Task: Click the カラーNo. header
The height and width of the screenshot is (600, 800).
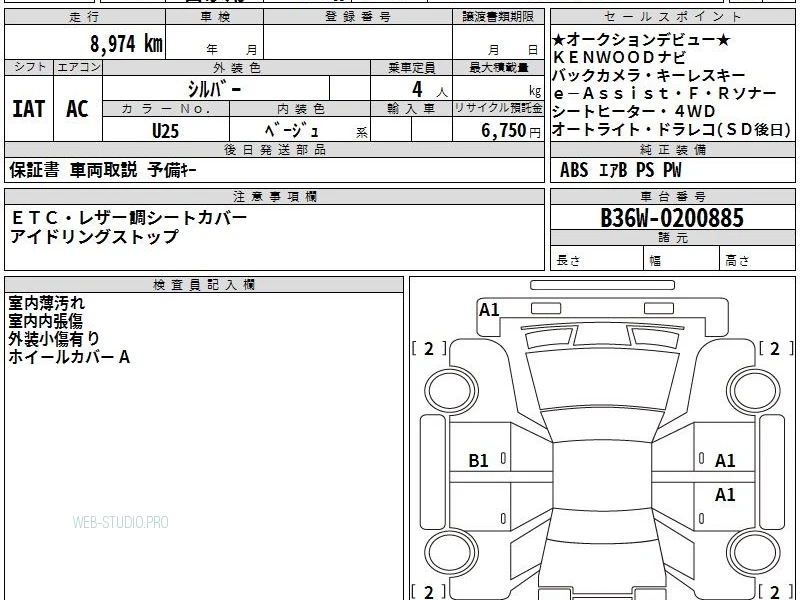Action: [166, 109]
